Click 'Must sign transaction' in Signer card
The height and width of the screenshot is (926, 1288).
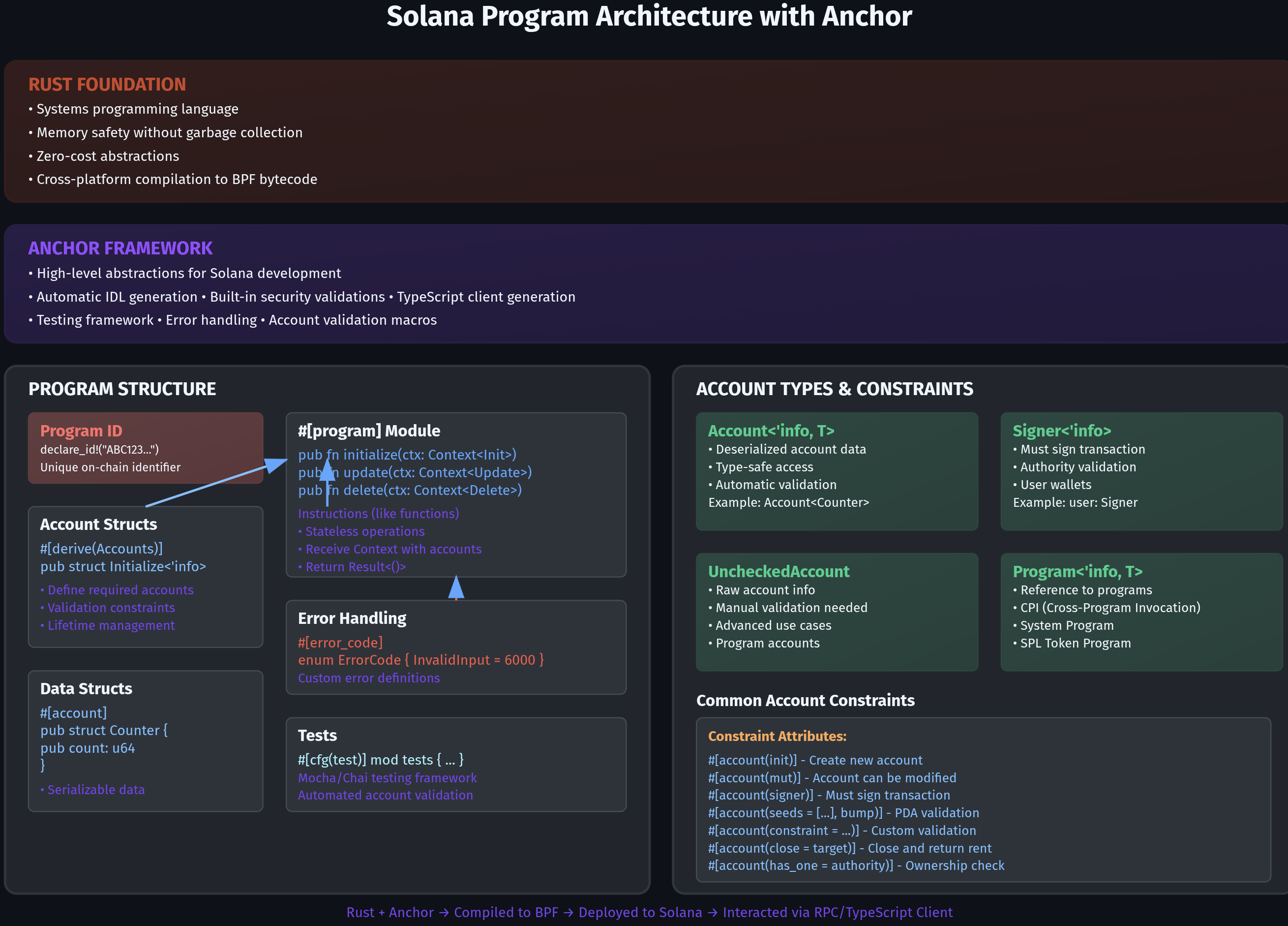coord(1079,449)
